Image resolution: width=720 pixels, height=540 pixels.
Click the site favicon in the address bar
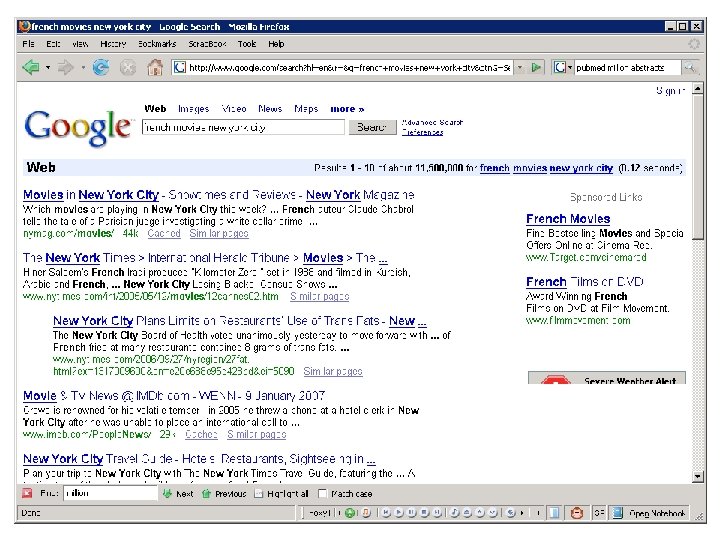point(180,68)
